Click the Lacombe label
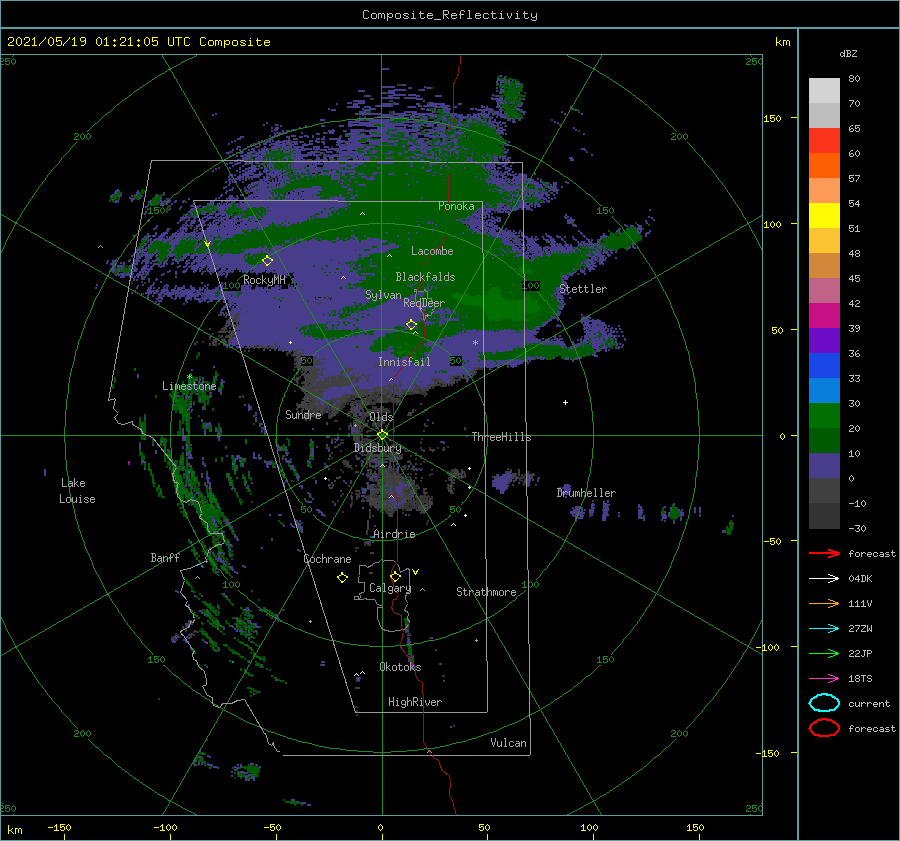Image resolution: width=900 pixels, height=841 pixels. click(x=432, y=251)
